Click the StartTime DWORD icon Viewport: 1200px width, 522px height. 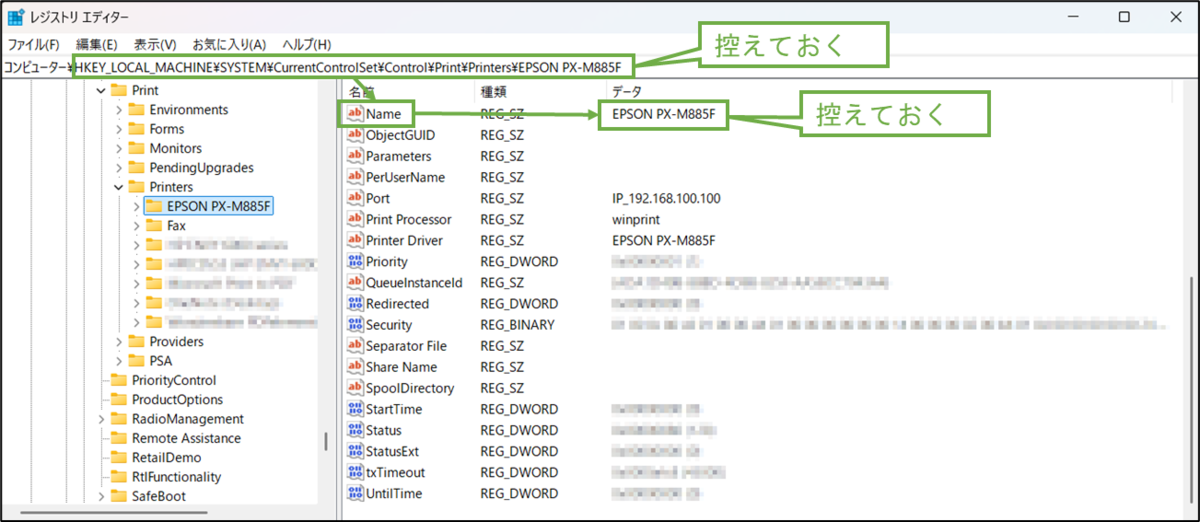tap(355, 409)
